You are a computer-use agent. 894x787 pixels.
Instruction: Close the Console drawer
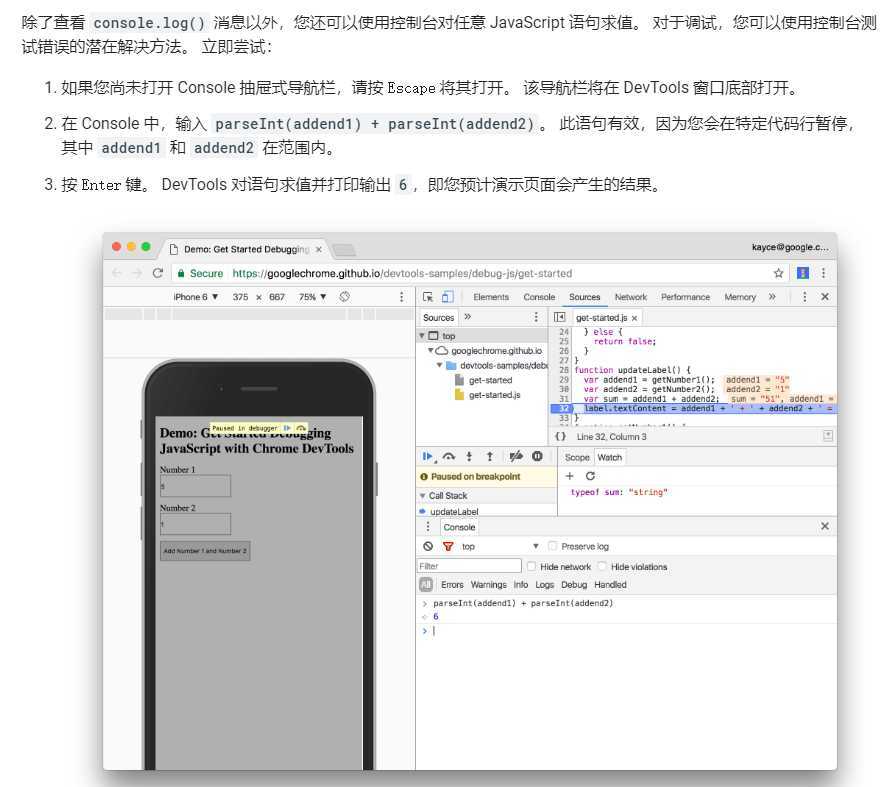pos(824,526)
